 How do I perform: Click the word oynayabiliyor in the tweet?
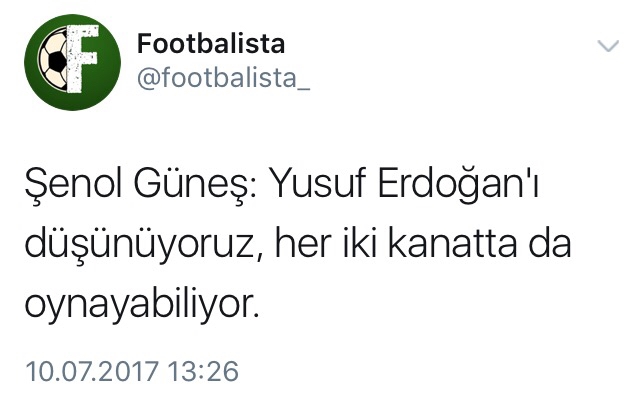click(x=142, y=305)
